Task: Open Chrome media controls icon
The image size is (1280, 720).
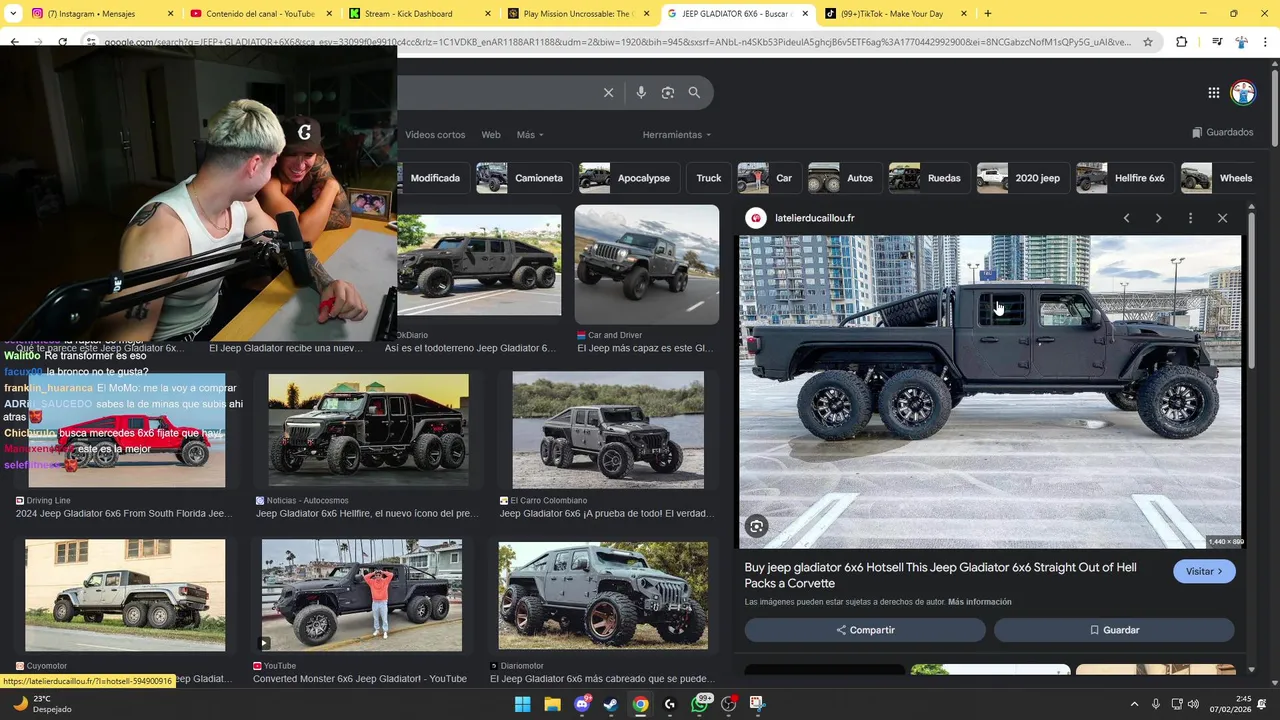Action: 1216,42
